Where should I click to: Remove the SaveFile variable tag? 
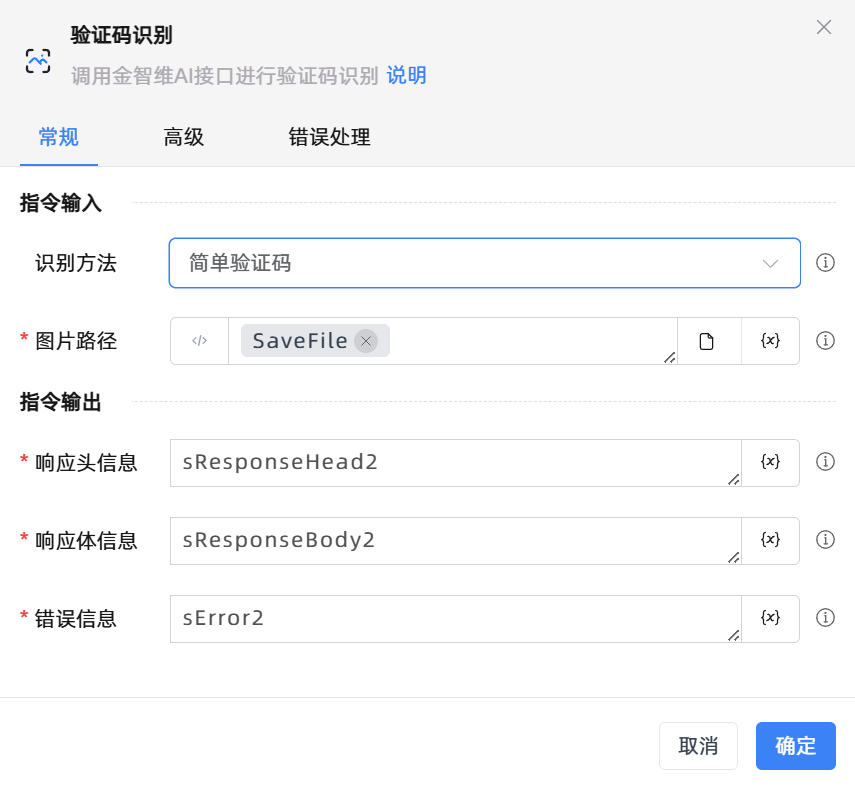(x=366, y=341)
